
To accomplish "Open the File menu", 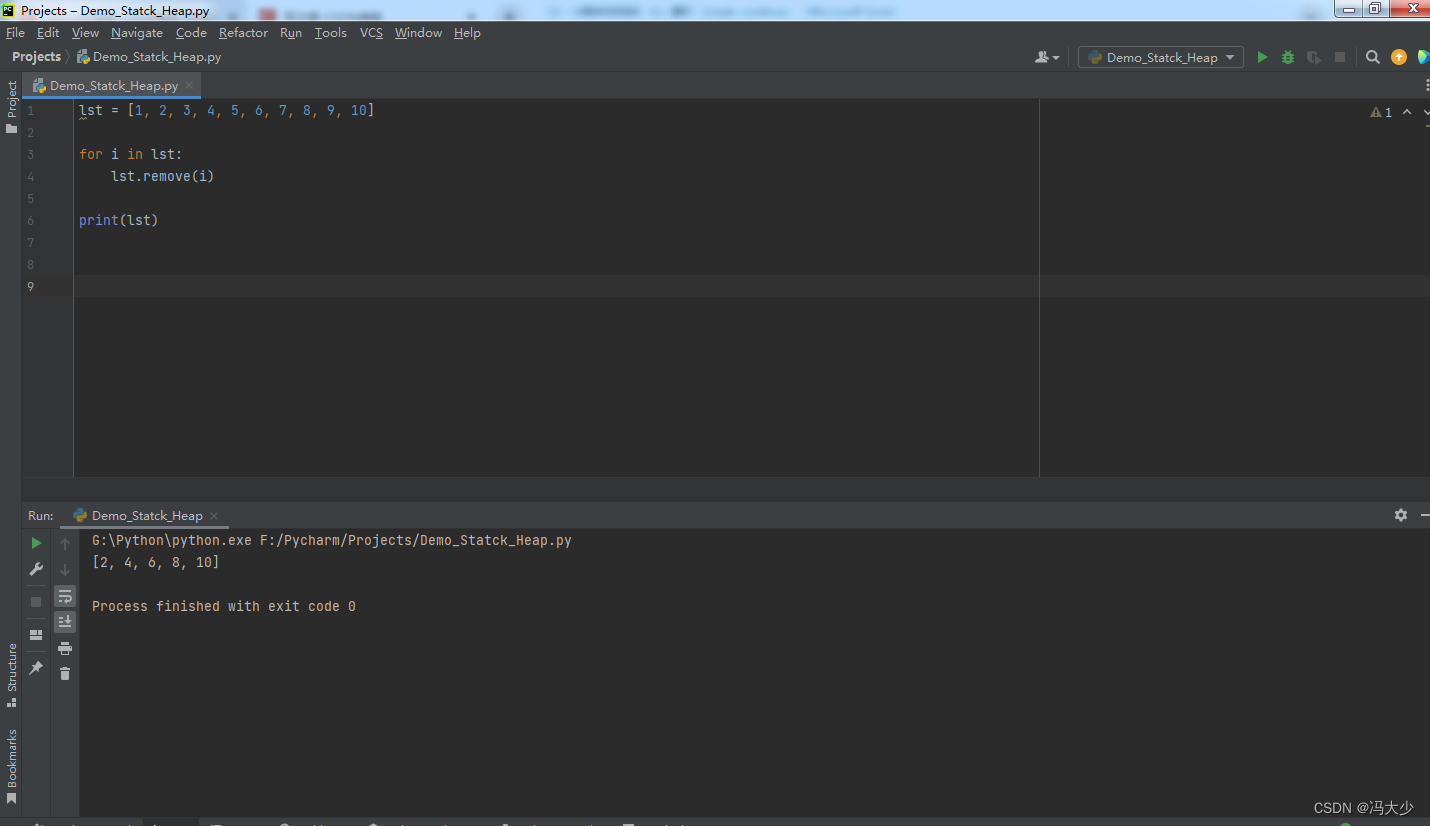I will click(x=15, y=33).
